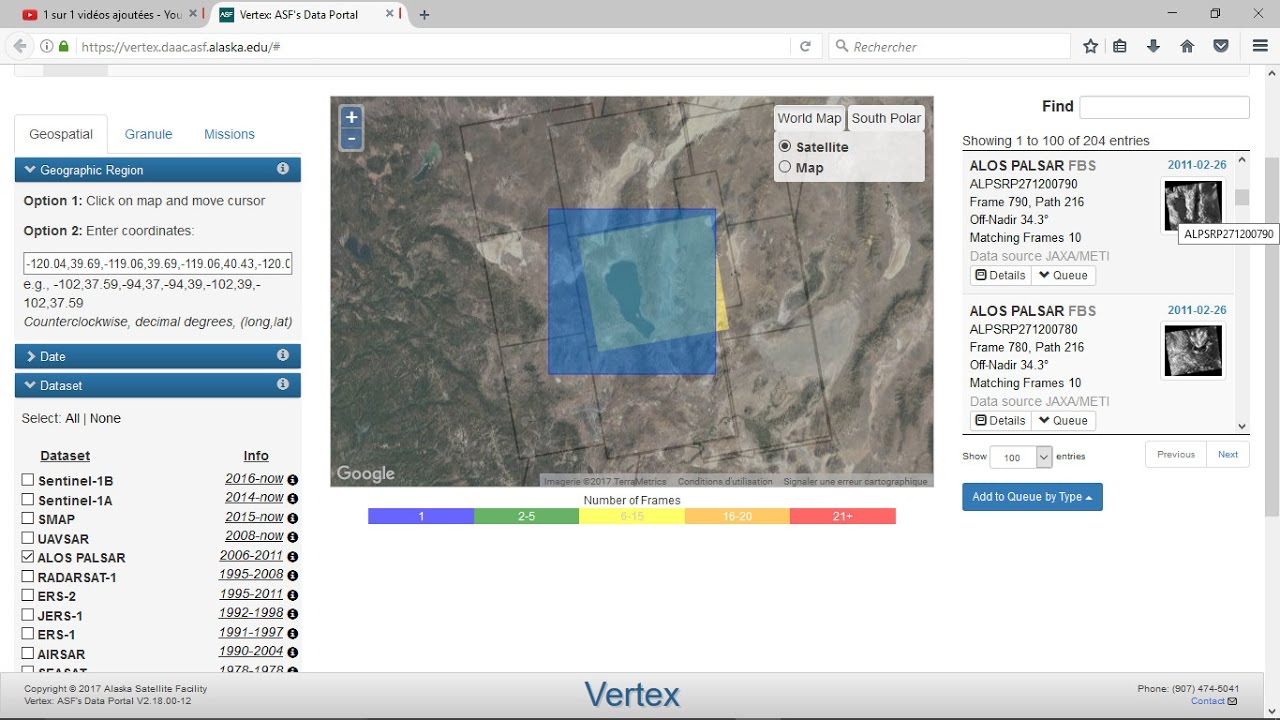The height and width of the screenshot is (720, 1280).
Task: Open Add to Queue by Type dropdown
Action: [x=1032, y=497]
